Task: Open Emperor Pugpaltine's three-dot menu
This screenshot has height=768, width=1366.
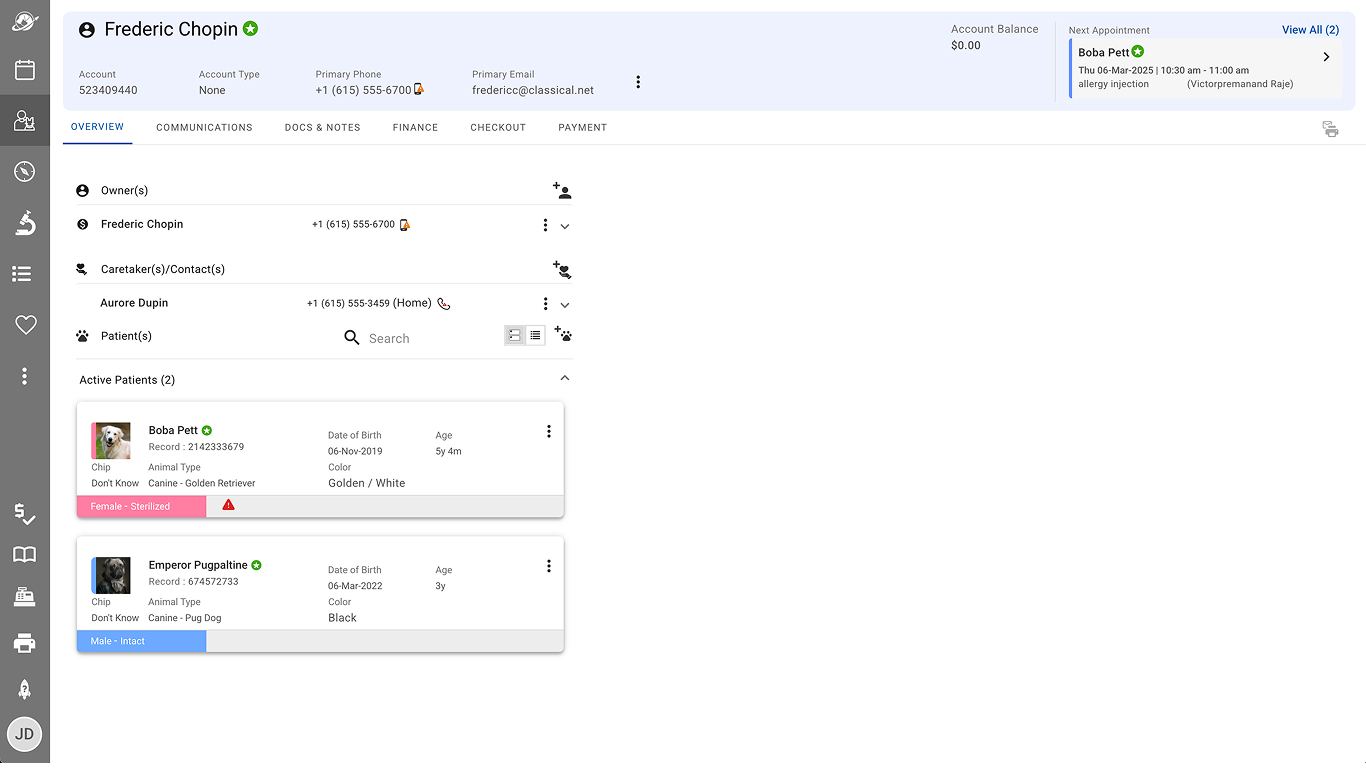Action: click(x=548, y=566)
